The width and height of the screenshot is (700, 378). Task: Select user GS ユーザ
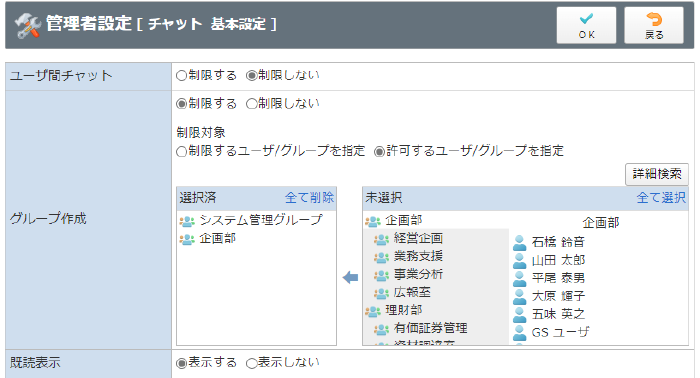[560, 332]
